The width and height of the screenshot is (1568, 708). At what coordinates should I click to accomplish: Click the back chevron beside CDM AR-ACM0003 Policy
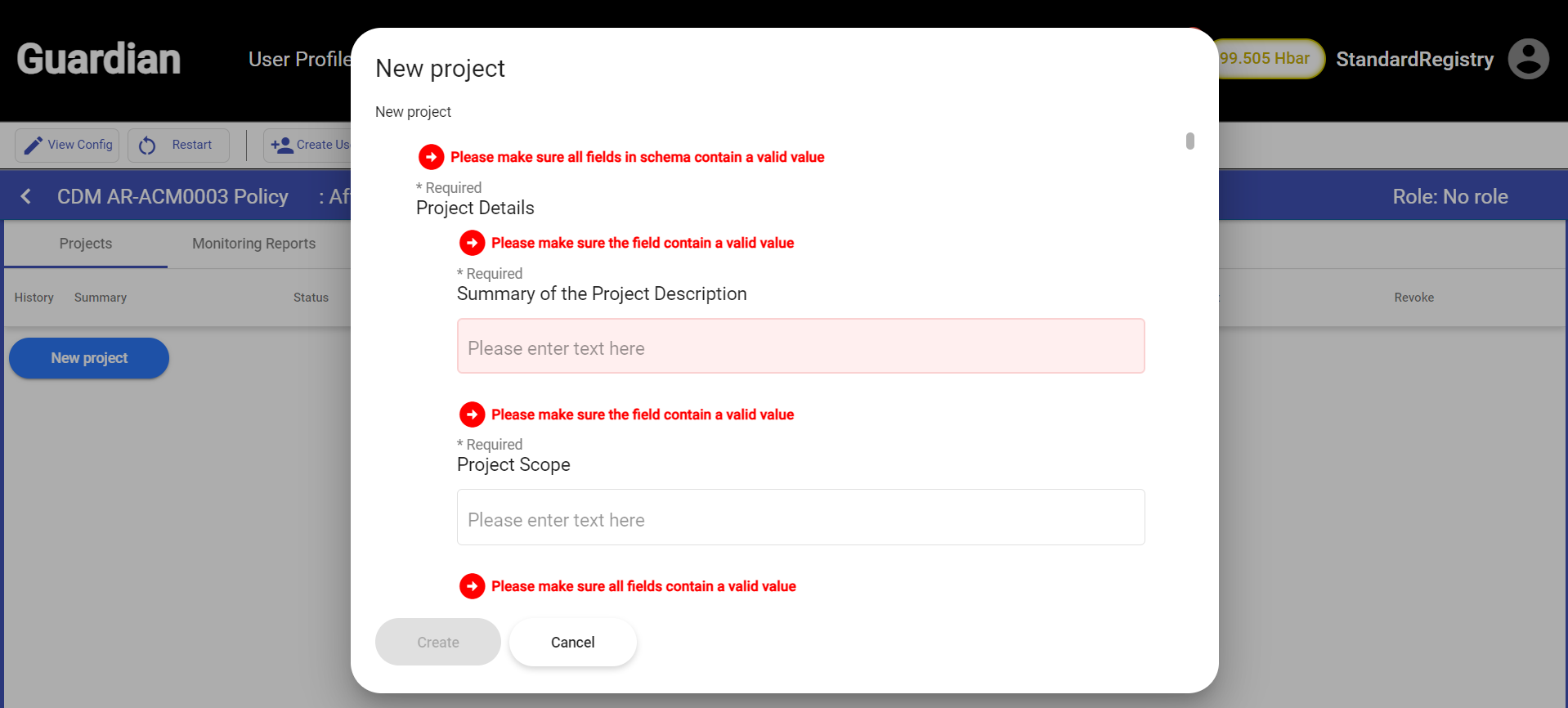click(26, 196)
